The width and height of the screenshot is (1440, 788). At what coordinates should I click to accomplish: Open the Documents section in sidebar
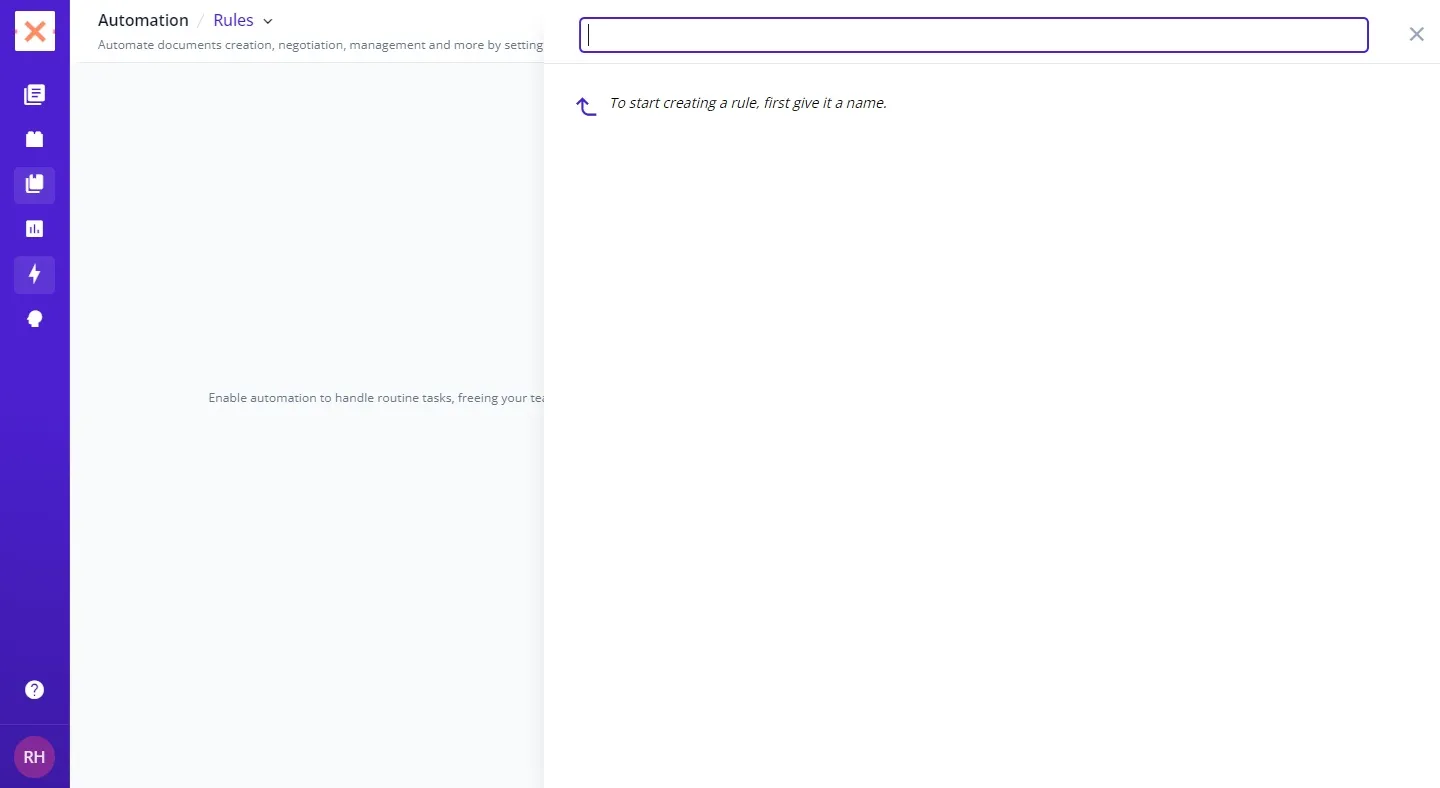[x=34, y=95]
